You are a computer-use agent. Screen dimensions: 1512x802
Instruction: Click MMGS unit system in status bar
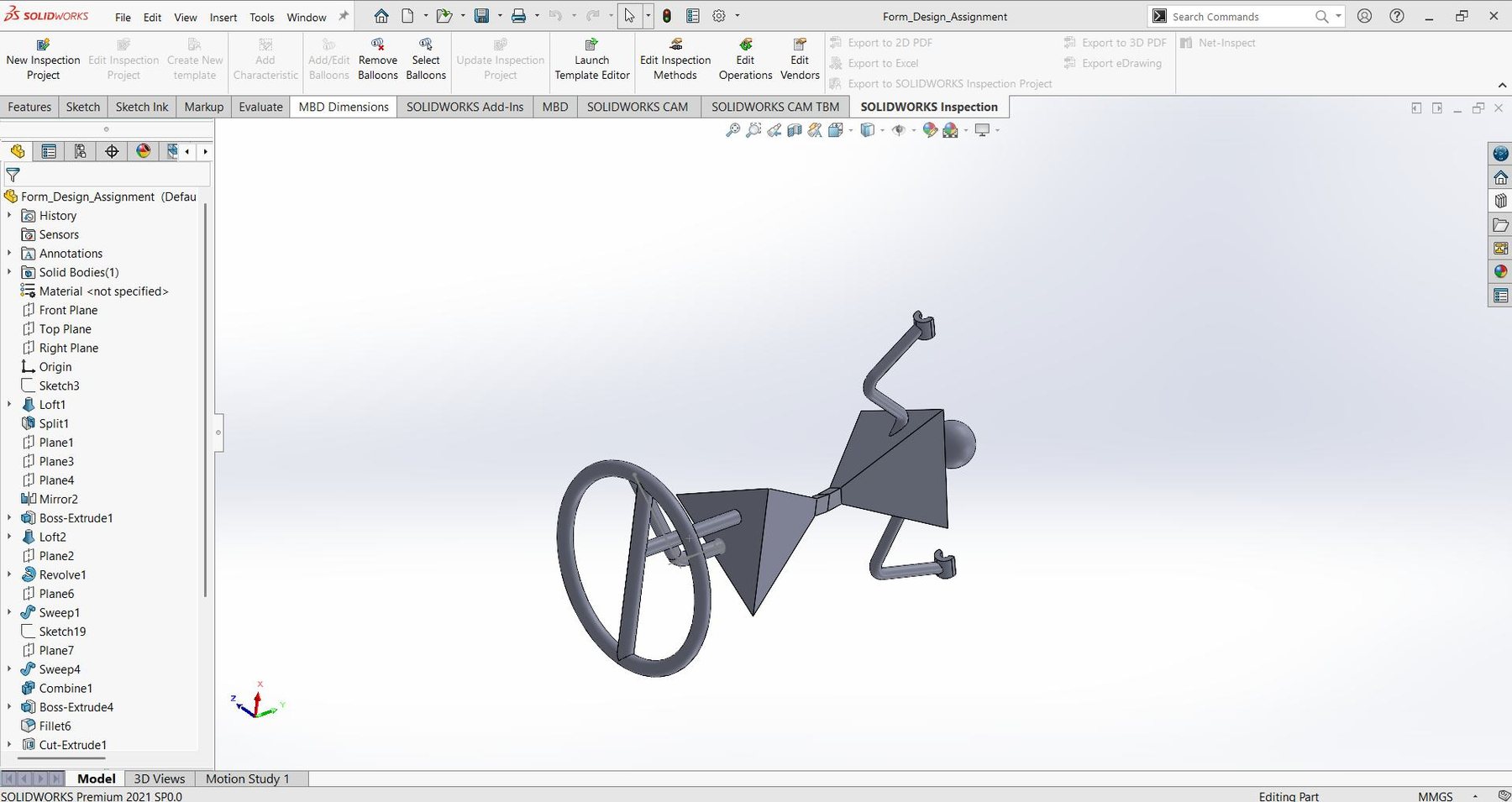(x=1435, y=795)
